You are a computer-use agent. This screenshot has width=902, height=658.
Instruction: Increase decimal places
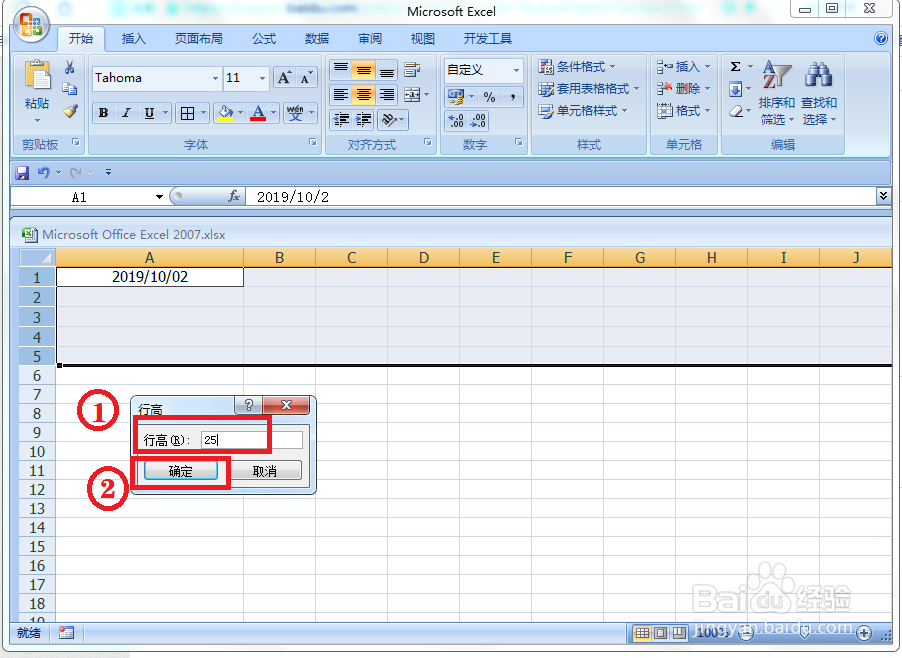pos(456,120)
